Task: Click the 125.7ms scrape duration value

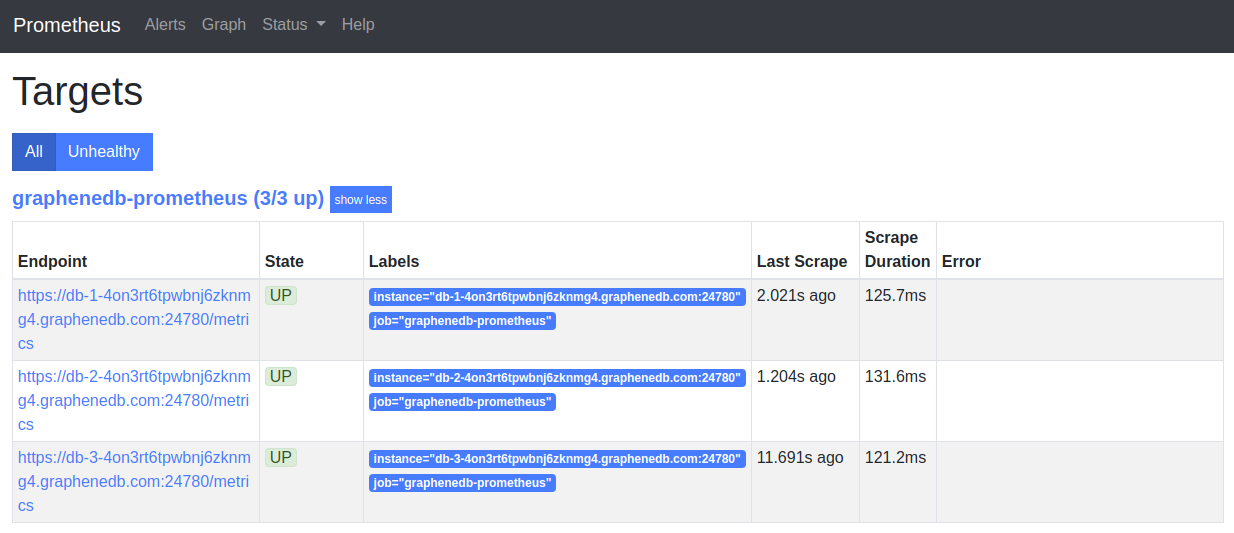Action: coord(895,295)
